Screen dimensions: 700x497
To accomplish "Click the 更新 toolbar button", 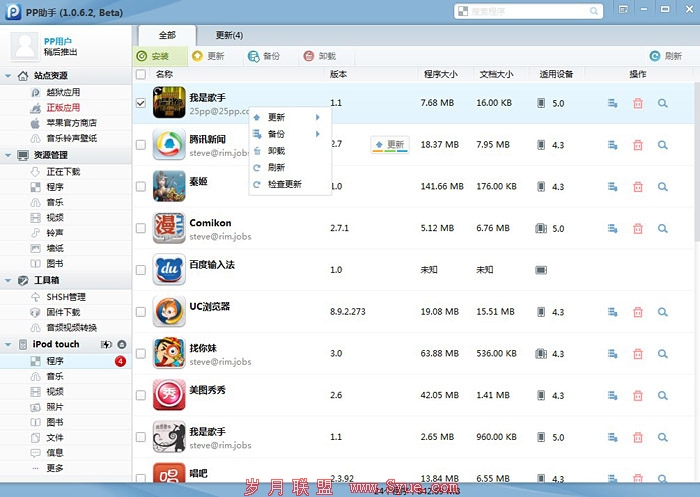I will (x=208, y=56).
